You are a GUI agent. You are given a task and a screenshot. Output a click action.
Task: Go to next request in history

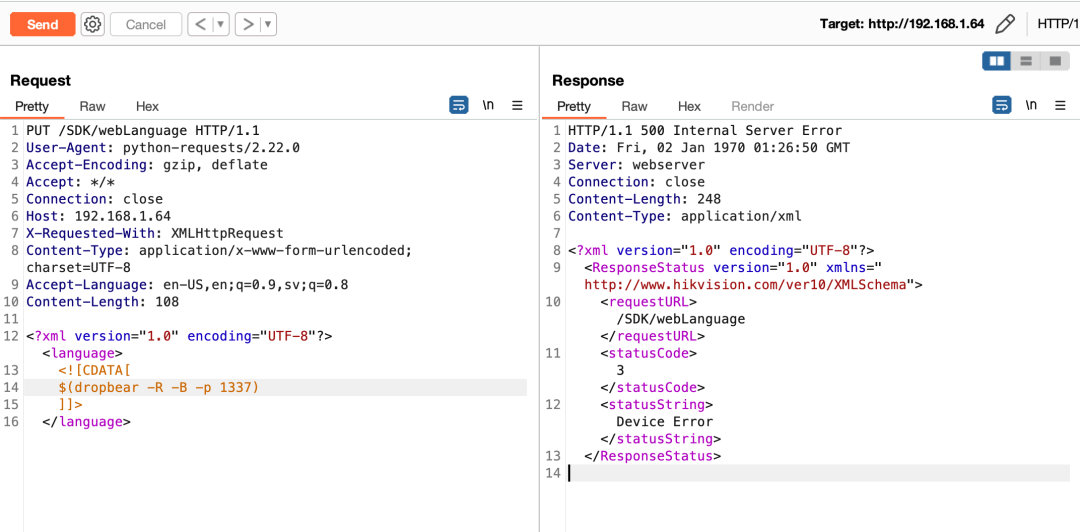(247, 25)
